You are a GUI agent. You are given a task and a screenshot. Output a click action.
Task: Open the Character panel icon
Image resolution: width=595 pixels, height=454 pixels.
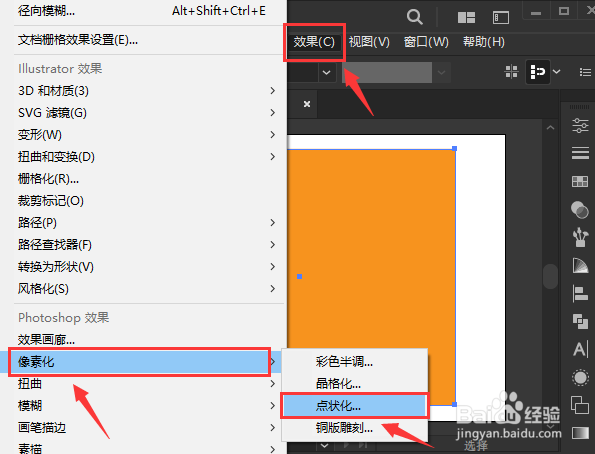[581, 349]
